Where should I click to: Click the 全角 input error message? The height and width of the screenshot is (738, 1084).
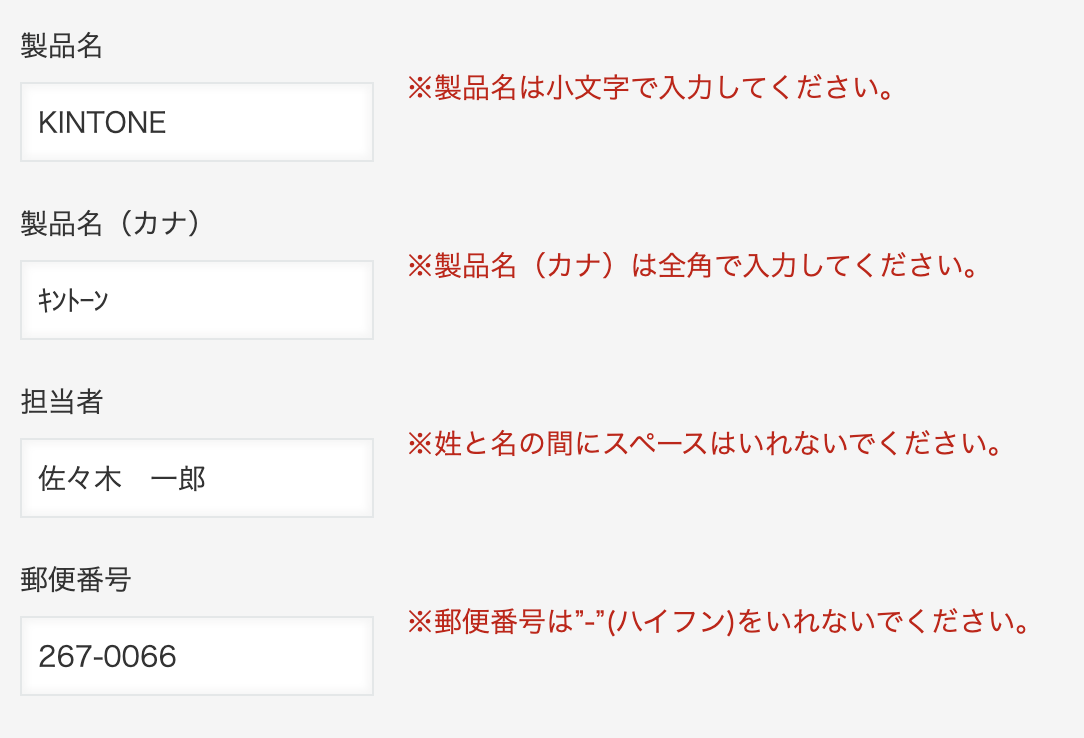coord(692,266)
